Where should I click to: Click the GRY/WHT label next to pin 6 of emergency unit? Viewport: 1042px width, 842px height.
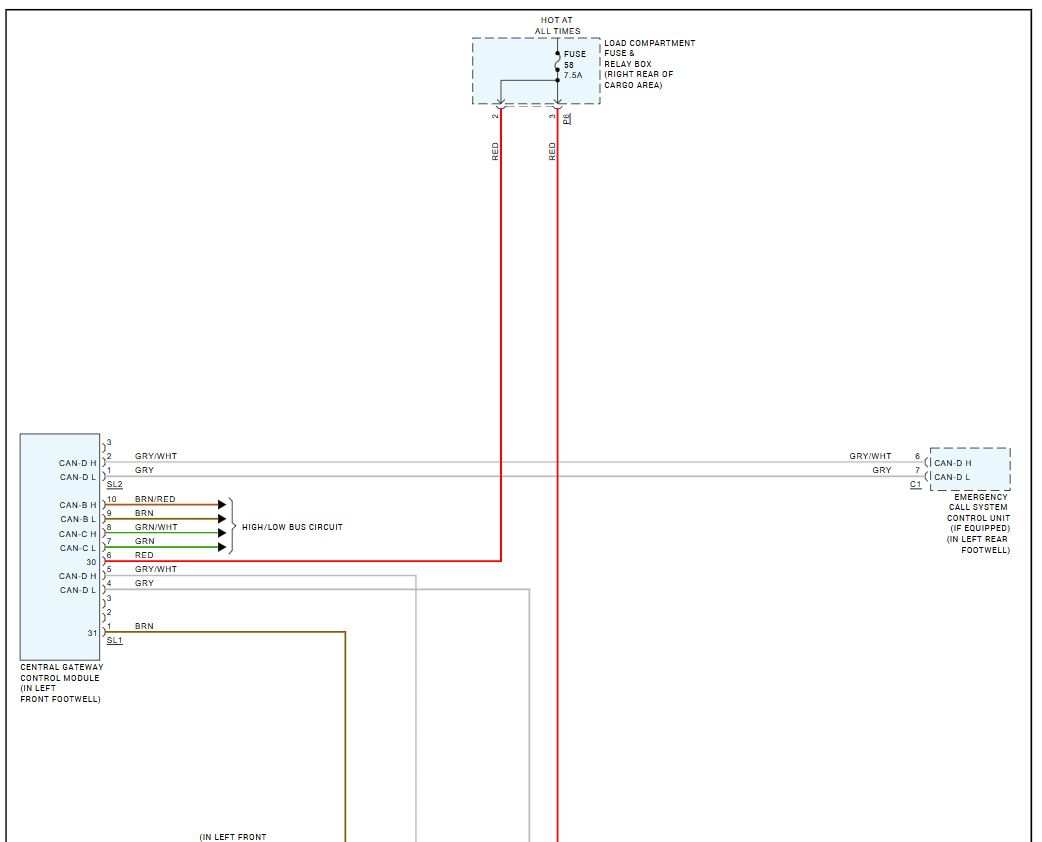[x=870, y=456]
